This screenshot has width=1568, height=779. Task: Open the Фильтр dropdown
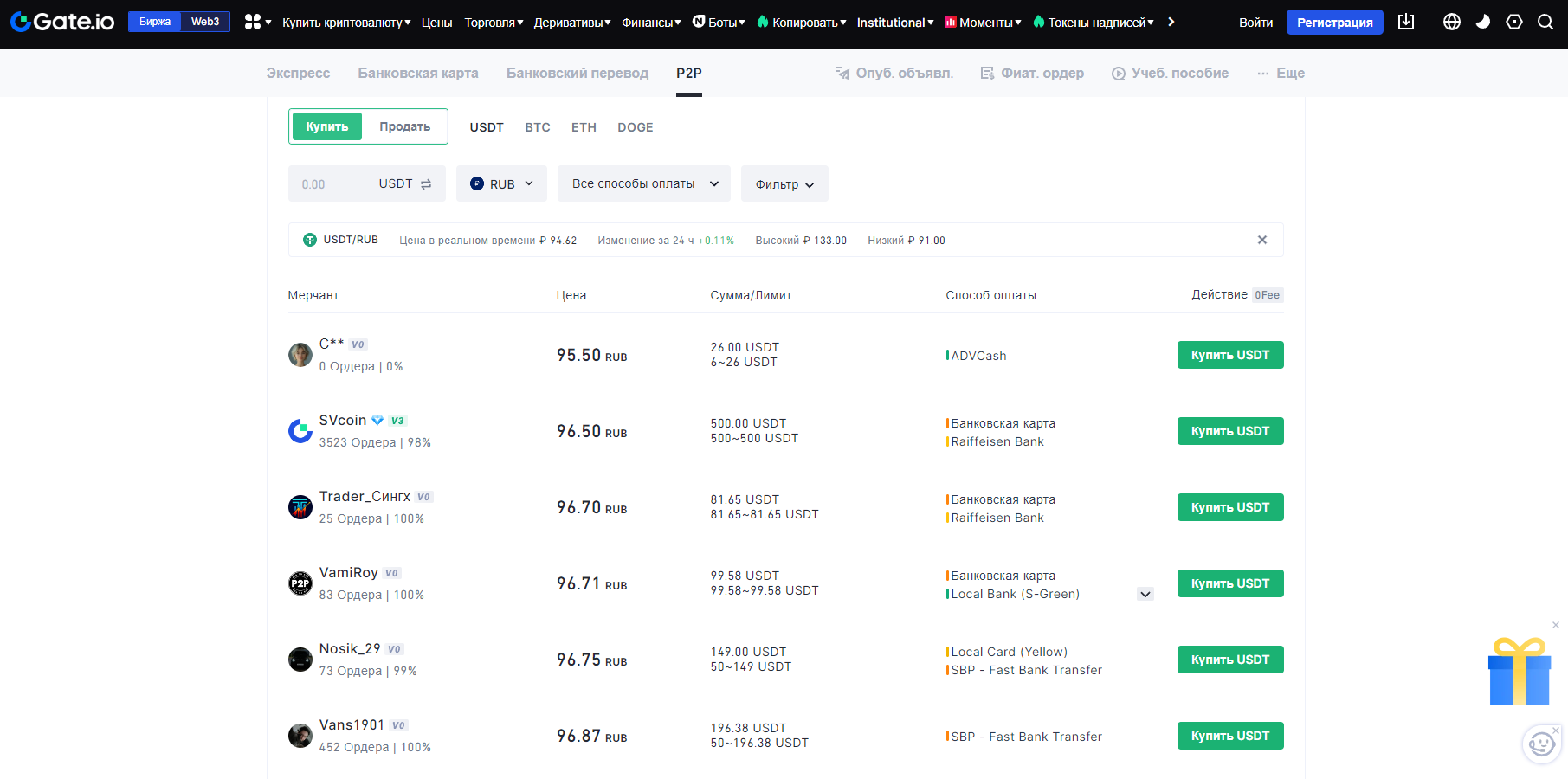pos(784,183)
